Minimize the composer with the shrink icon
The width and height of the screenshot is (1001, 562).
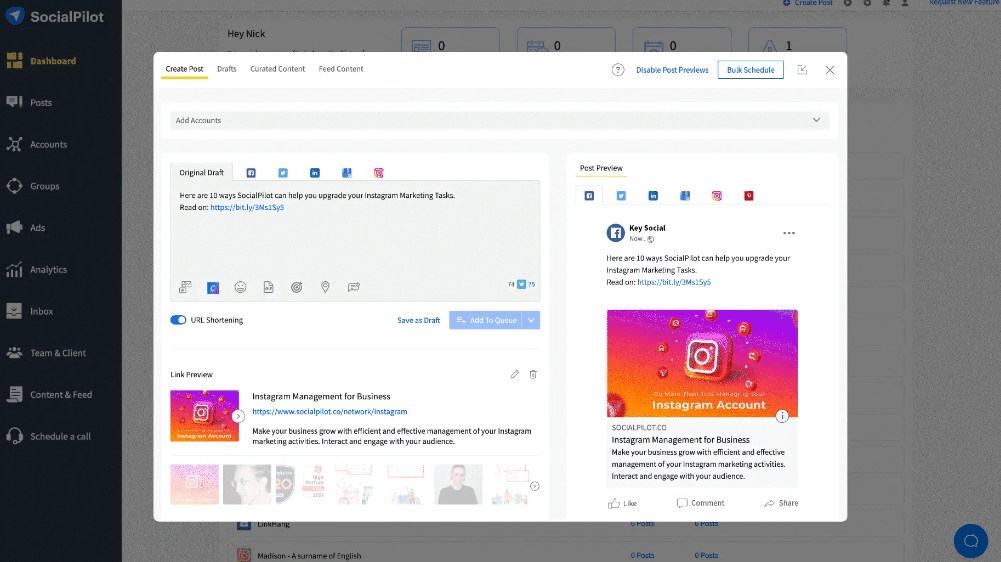click(802, 70)
